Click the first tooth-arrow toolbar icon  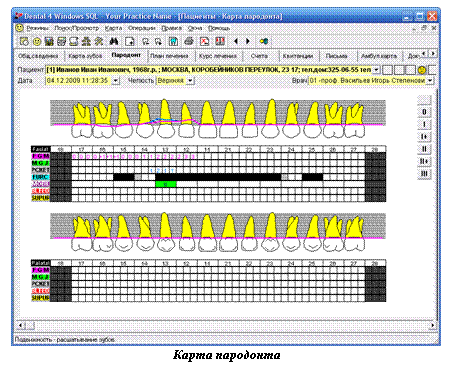point(146,41)
